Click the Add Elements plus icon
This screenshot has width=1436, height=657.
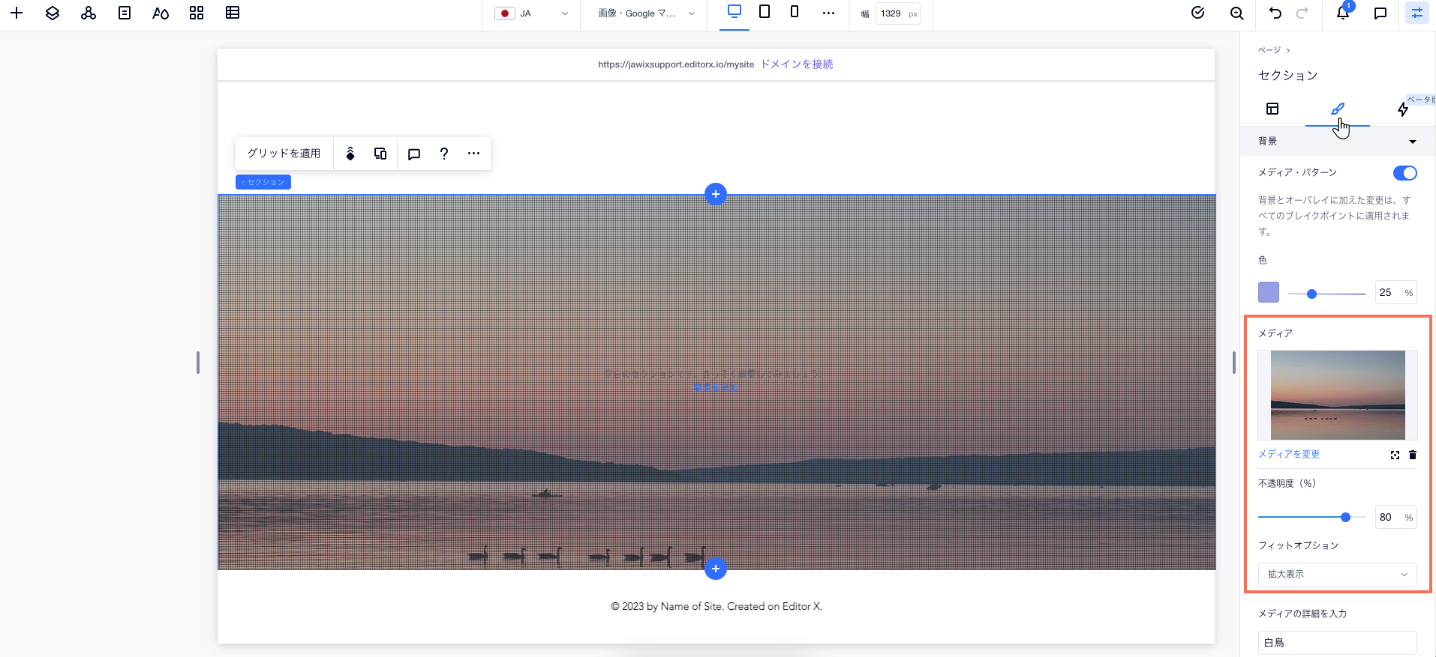[16, 13]
